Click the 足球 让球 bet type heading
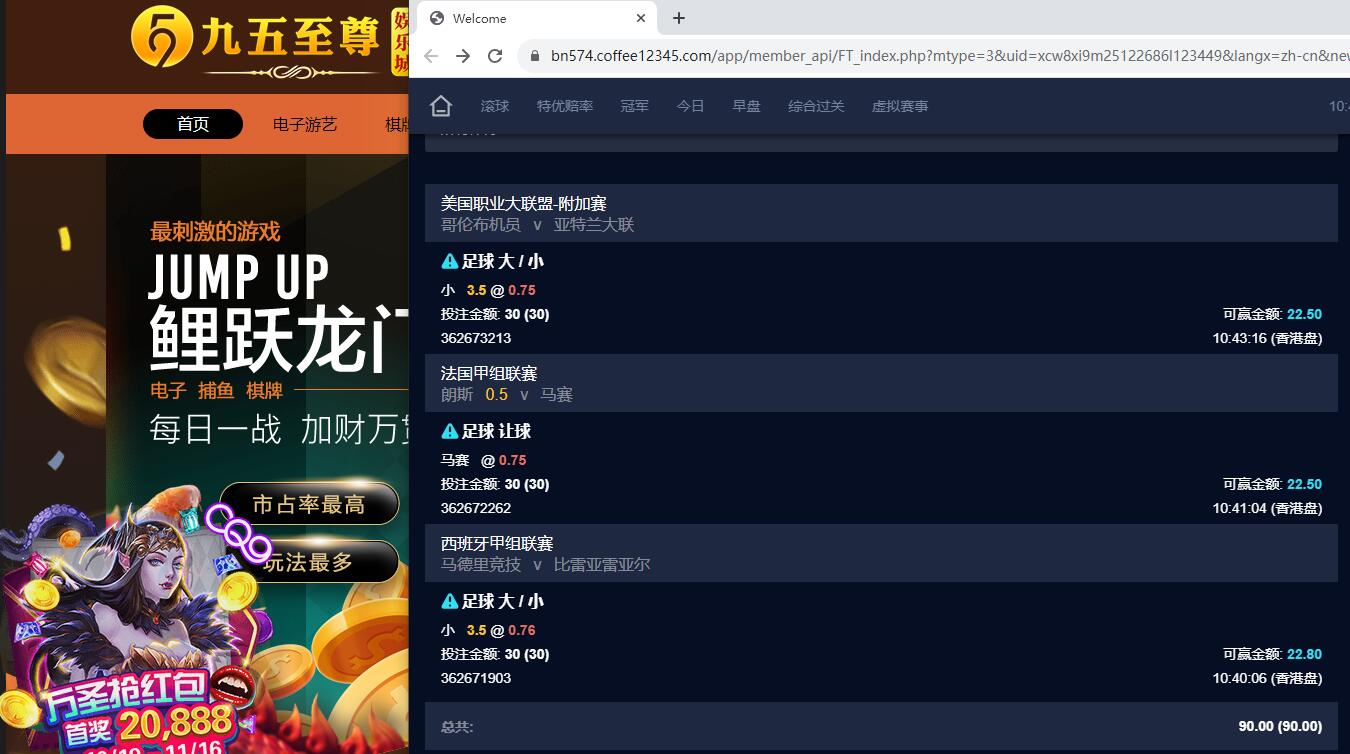 (x=496, y=432)
